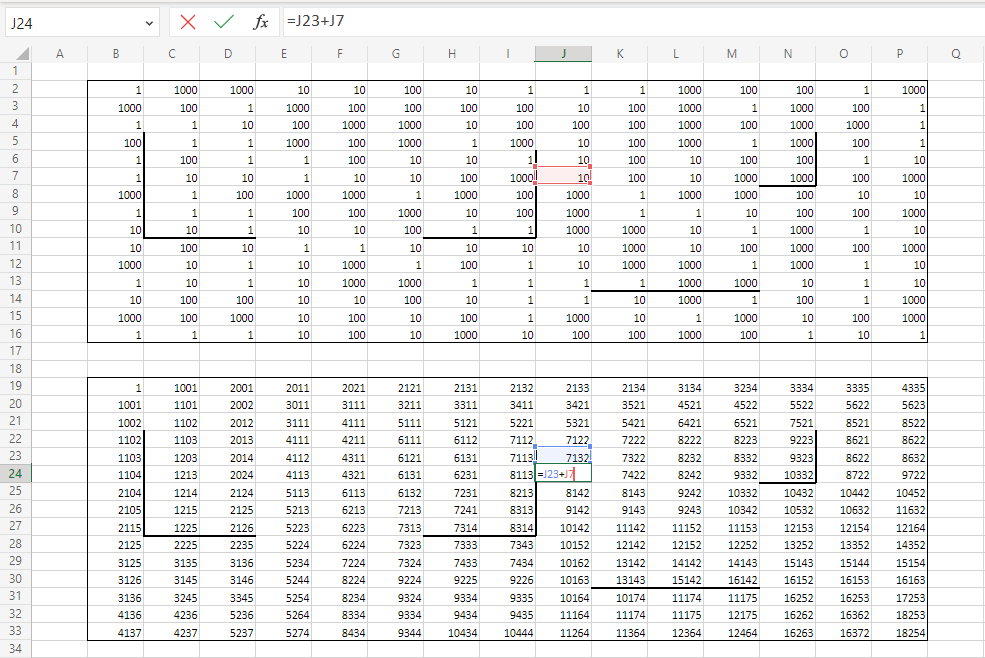Select the column P header
985x658 pixels.
pos(900,54)
